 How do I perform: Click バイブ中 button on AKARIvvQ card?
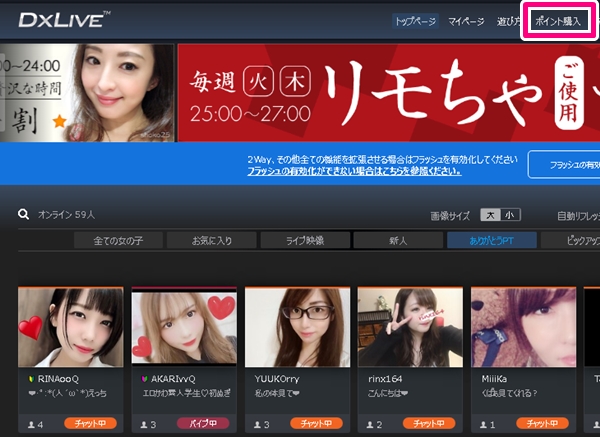pyautogui.click(x=203, y=424)
